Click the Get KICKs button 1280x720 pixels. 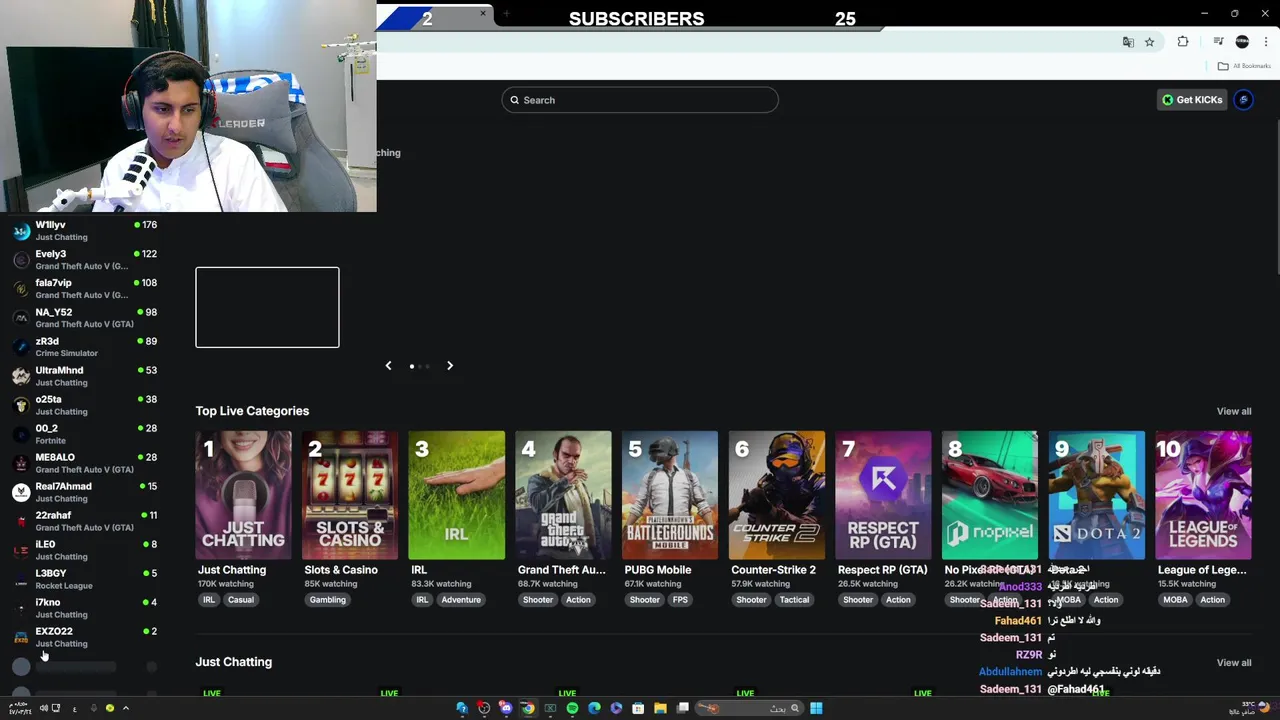pyautogui.click(x=1192, y=100)
